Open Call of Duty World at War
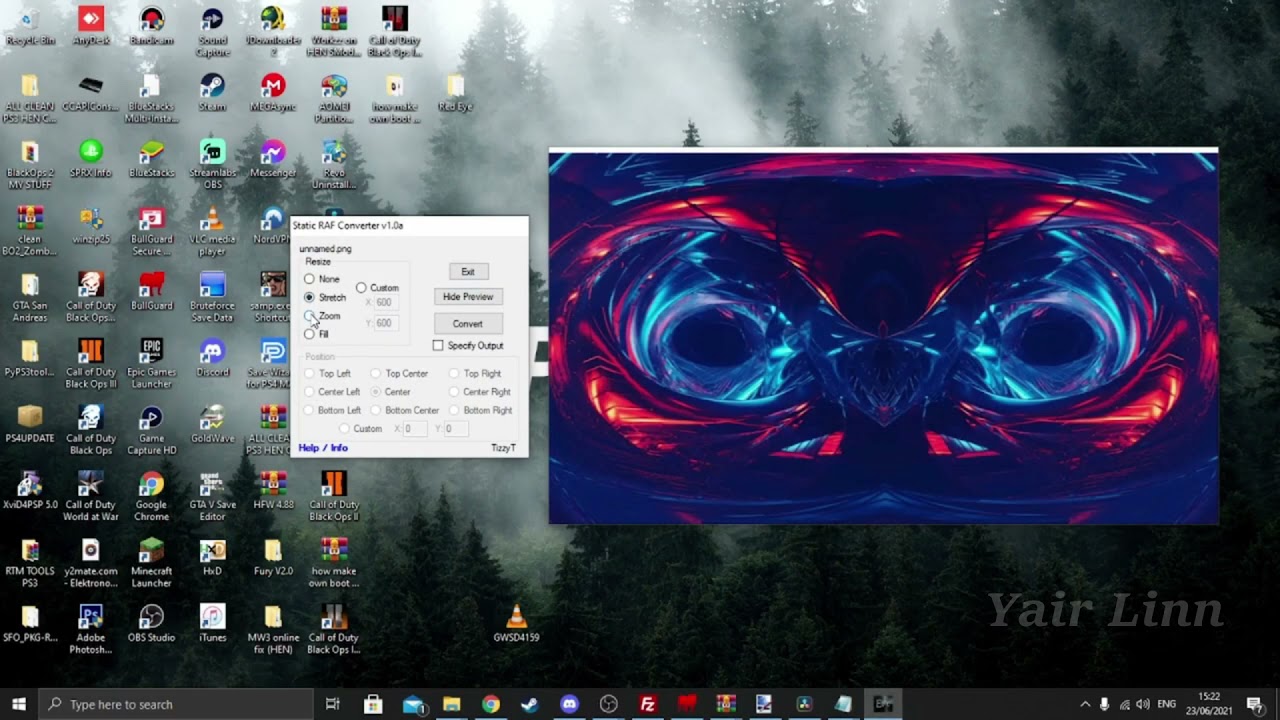This screenshot has height=720, width=1280. [x=91, y=496]
